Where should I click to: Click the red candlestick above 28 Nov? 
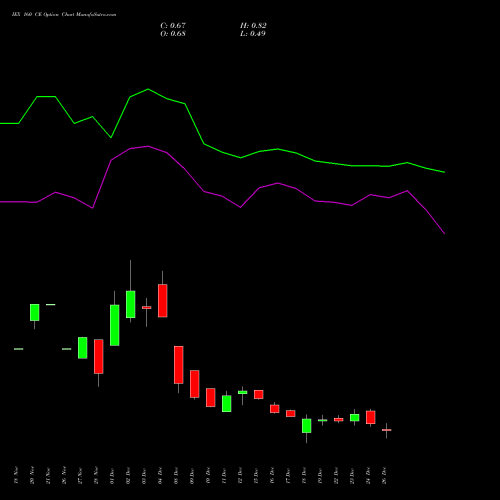[x=99, y=356]
